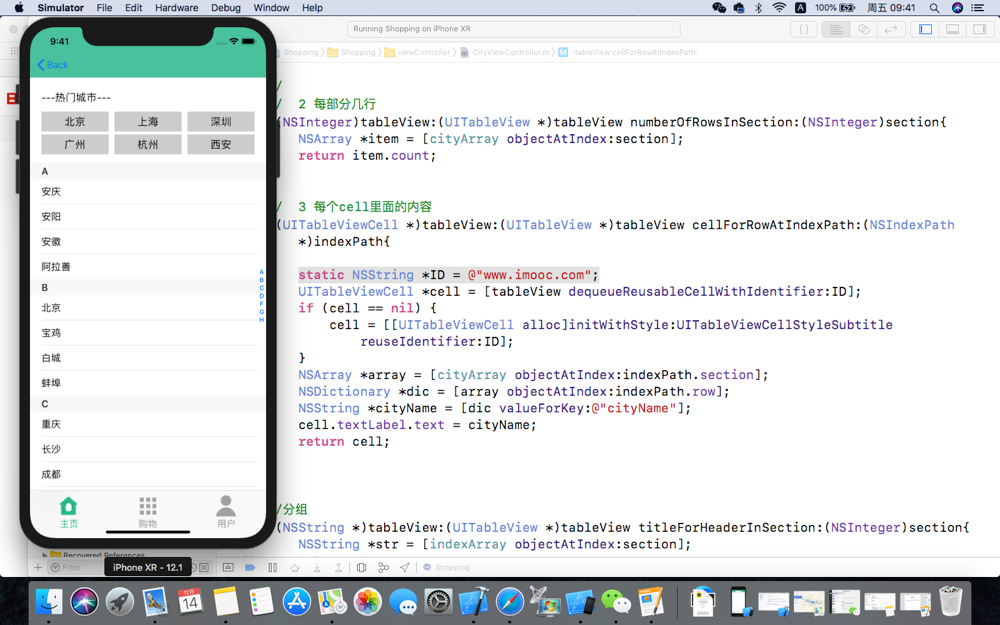Open Launchpad from the Dock

click(120, 601)
